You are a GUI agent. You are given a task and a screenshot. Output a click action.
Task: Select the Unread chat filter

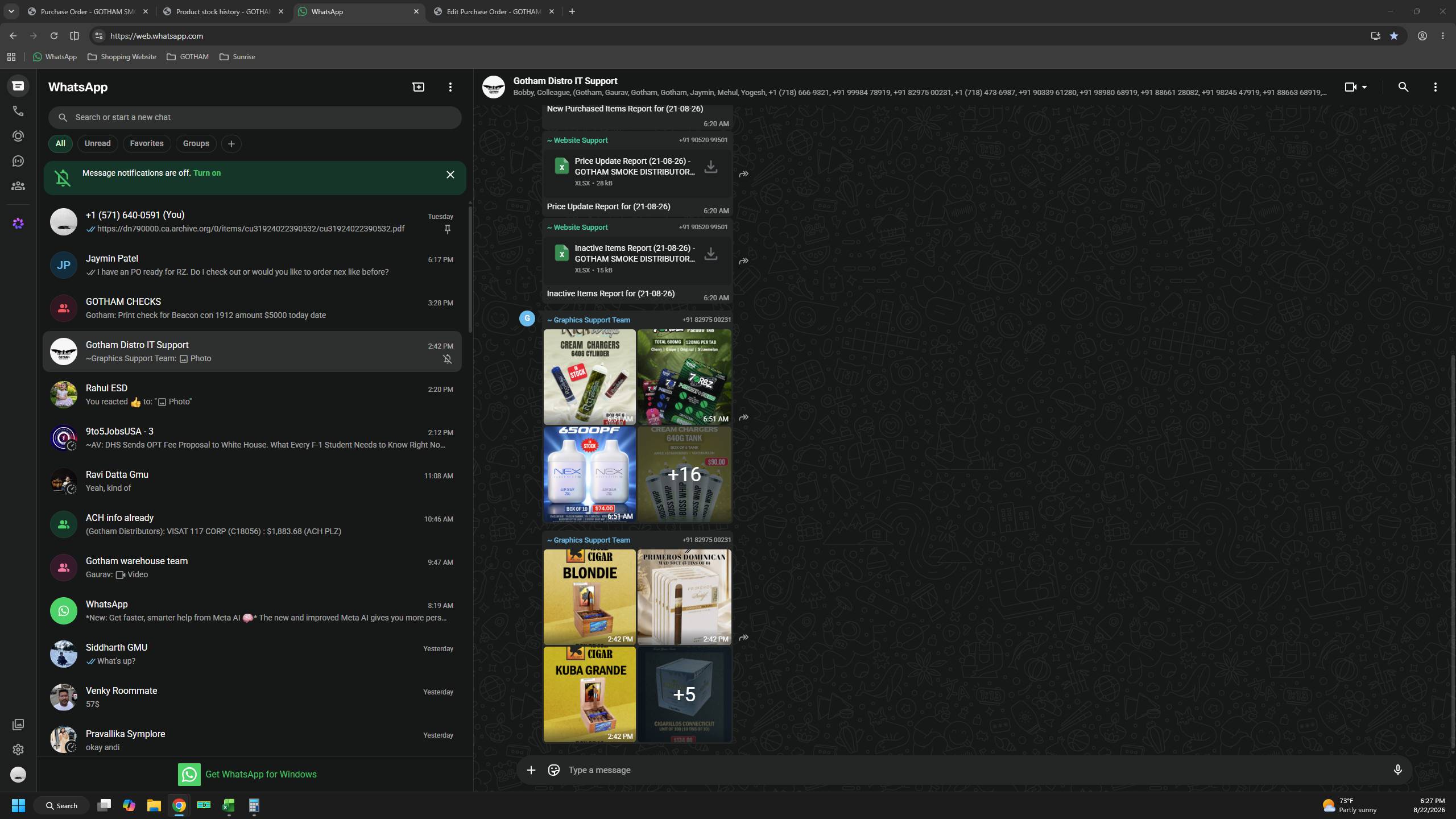pos(98,144)
